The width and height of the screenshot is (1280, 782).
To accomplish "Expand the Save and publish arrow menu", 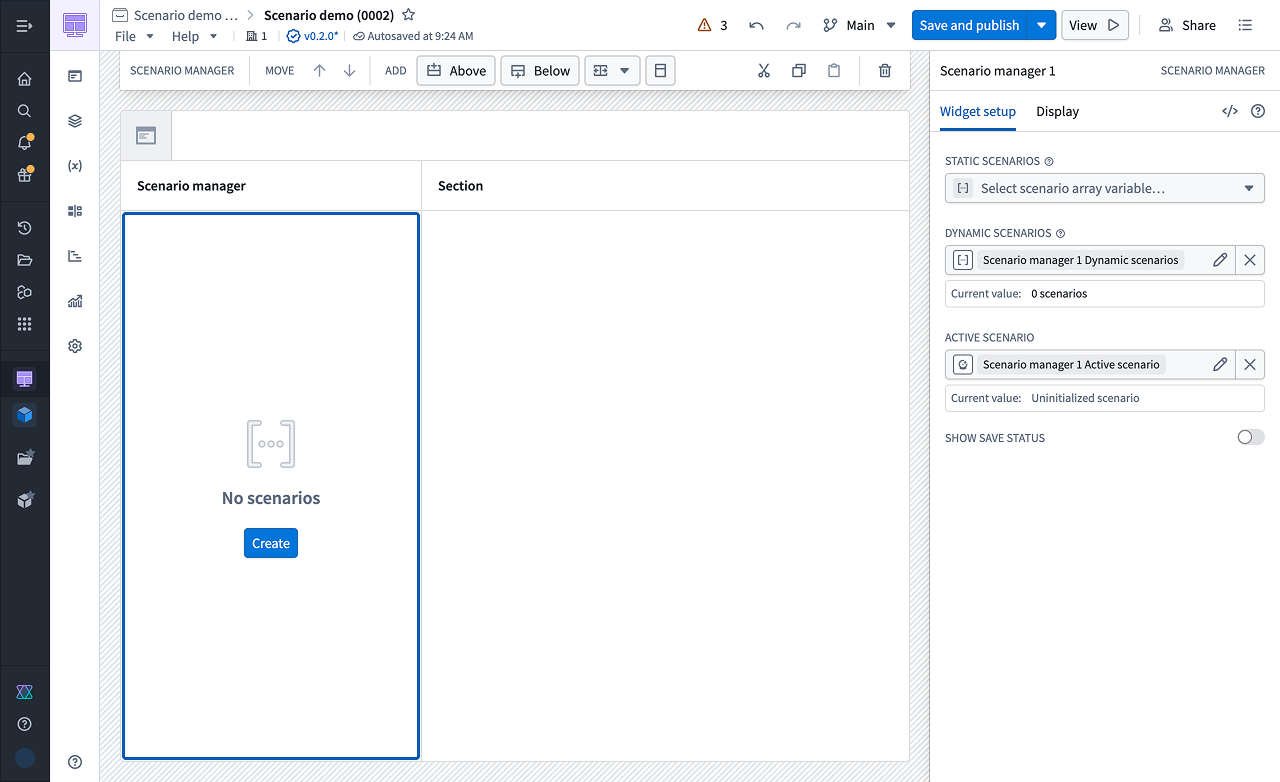I will tap(1042, 25).
